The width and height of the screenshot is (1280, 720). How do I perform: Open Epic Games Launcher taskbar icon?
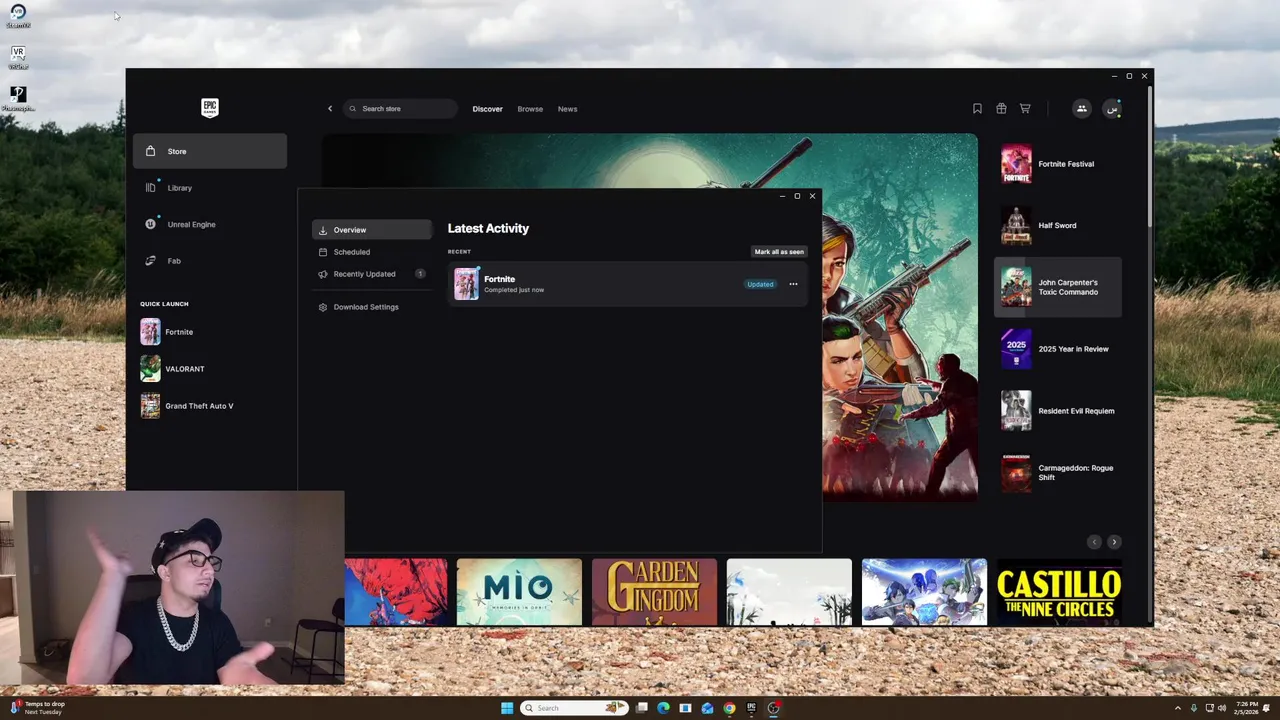tap(751, 708)
